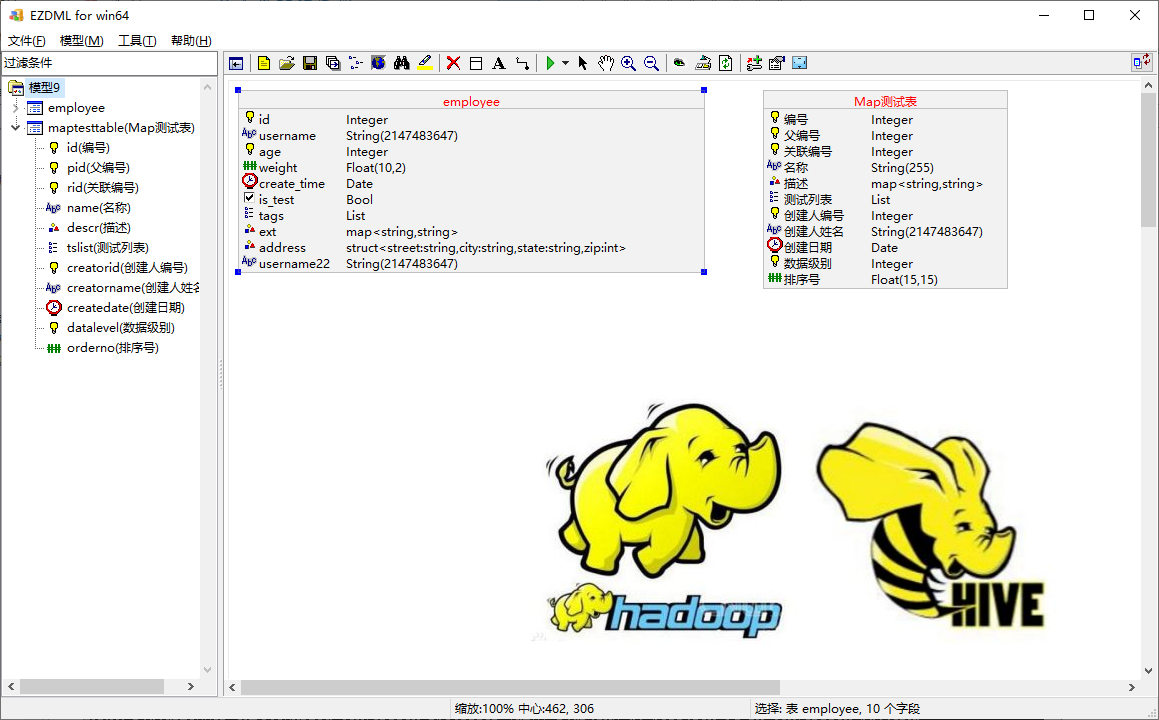The height and width of the screenshot is (720, 1159).
Task: Open the 文件(F) menu
Action: click(x=27, y=41)
